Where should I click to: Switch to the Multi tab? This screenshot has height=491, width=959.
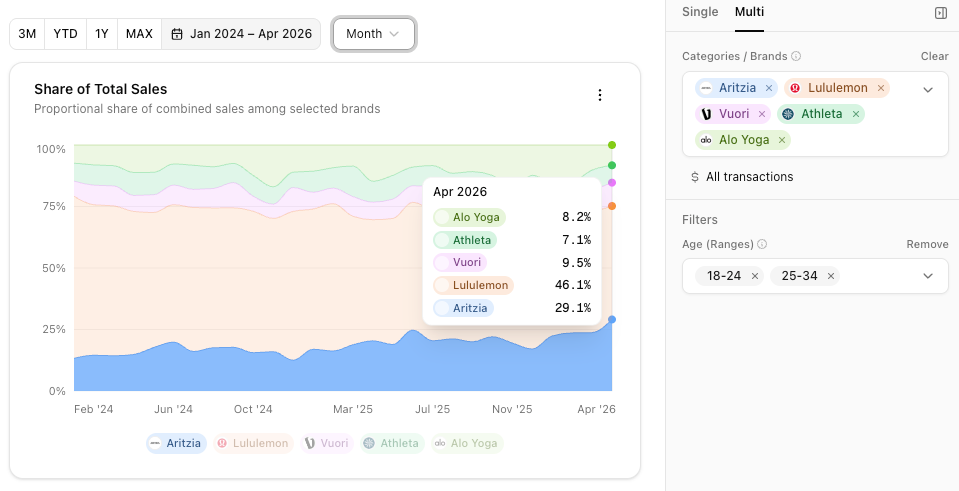[749, 12]
